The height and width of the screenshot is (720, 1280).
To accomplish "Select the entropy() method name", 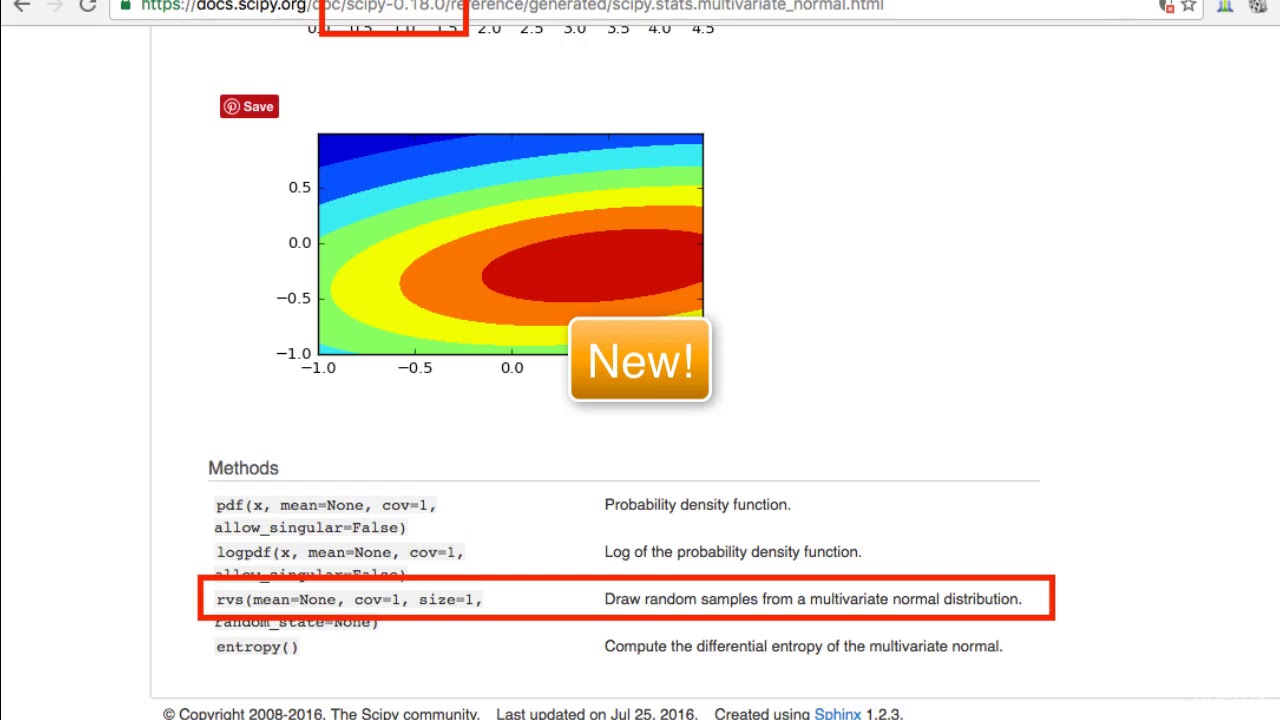I will point(257,647).
